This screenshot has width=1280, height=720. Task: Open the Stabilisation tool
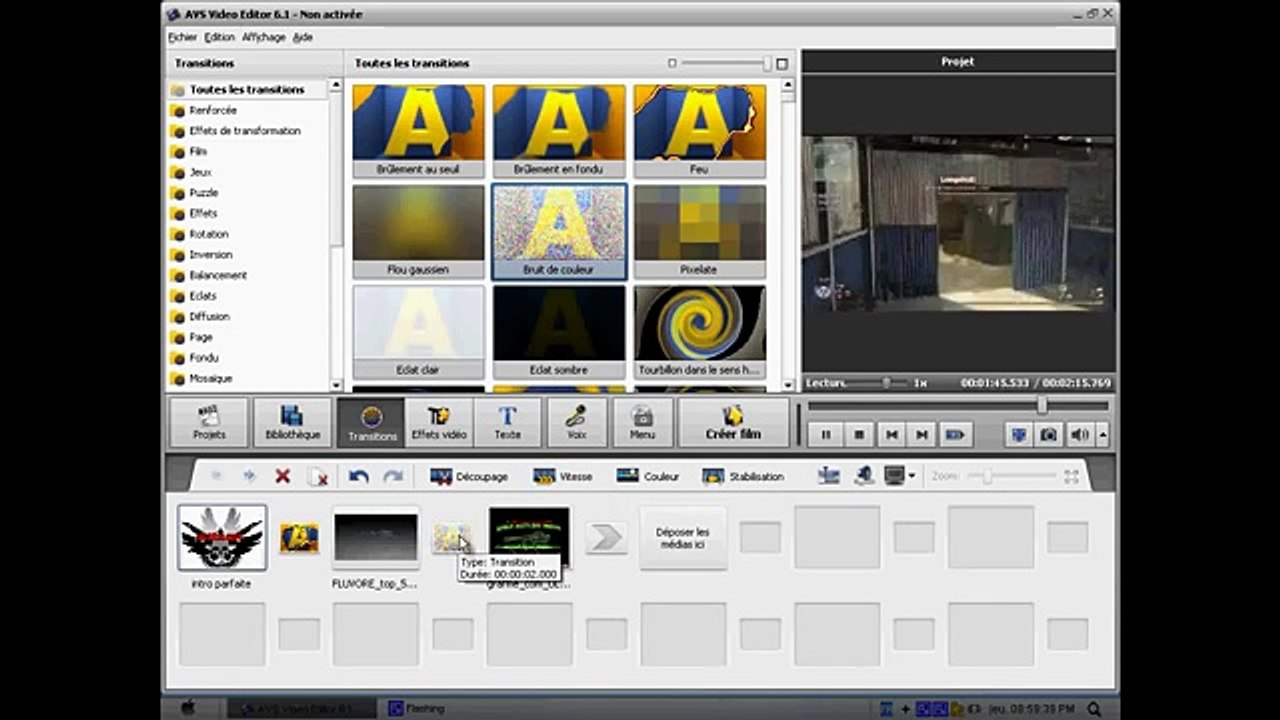pyautogui.click(x=743, y=477)
